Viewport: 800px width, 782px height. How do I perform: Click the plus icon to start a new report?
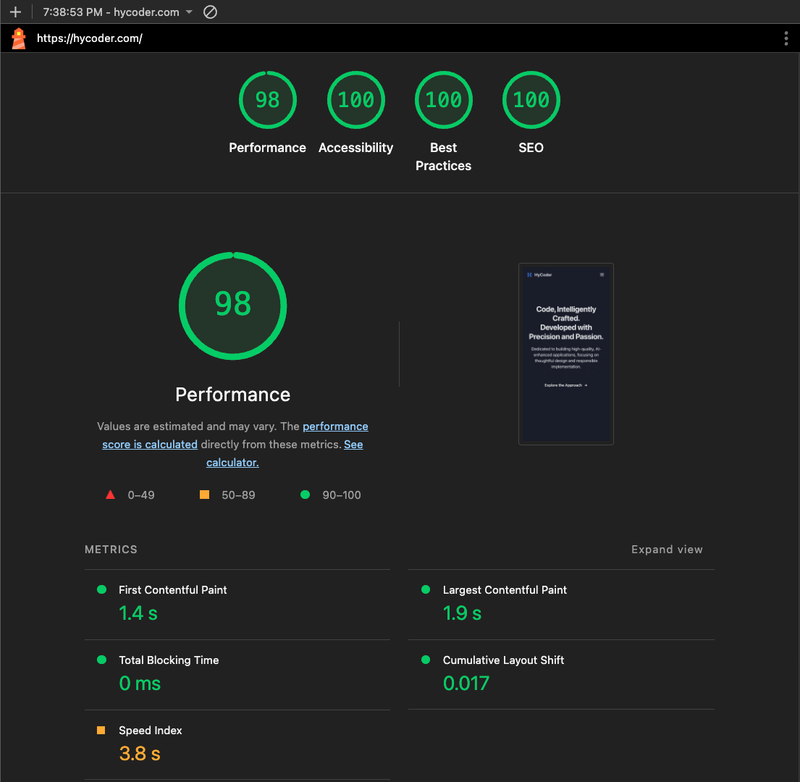15,13
